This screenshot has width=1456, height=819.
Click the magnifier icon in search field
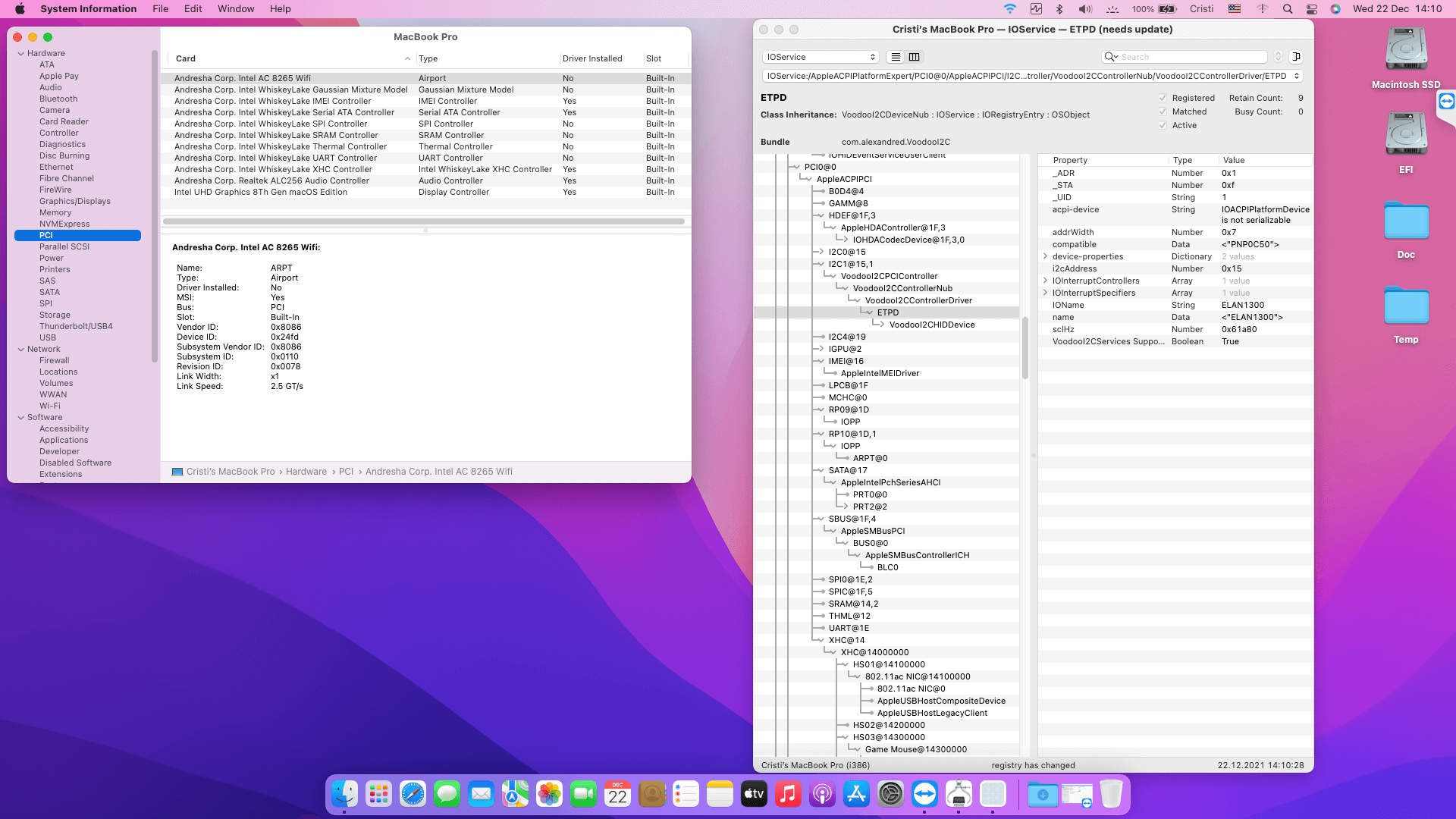click(x=1111, y=57)
